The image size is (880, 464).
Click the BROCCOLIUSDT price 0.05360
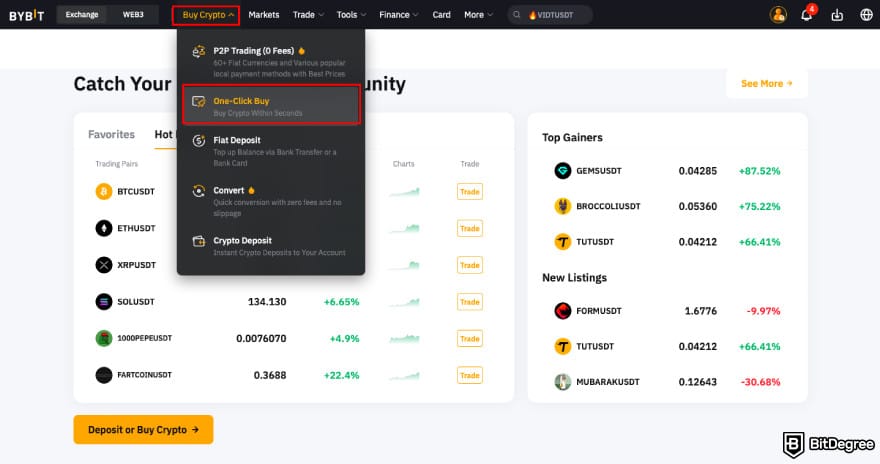(698, 206)
